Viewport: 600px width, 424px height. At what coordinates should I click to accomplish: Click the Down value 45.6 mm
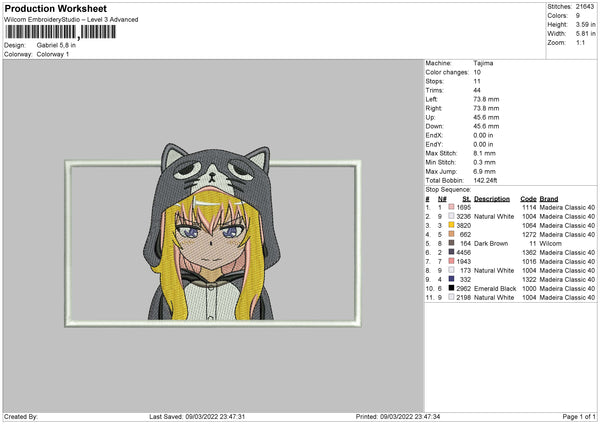click(486, 126)
